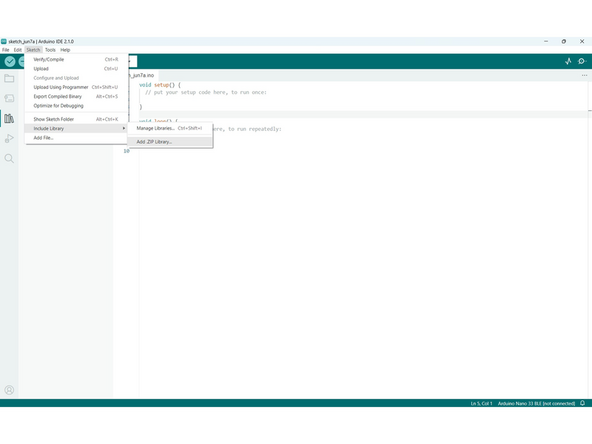Choose Upload from Sketch menu
The image size is (592, 444).
coord(76,69)
